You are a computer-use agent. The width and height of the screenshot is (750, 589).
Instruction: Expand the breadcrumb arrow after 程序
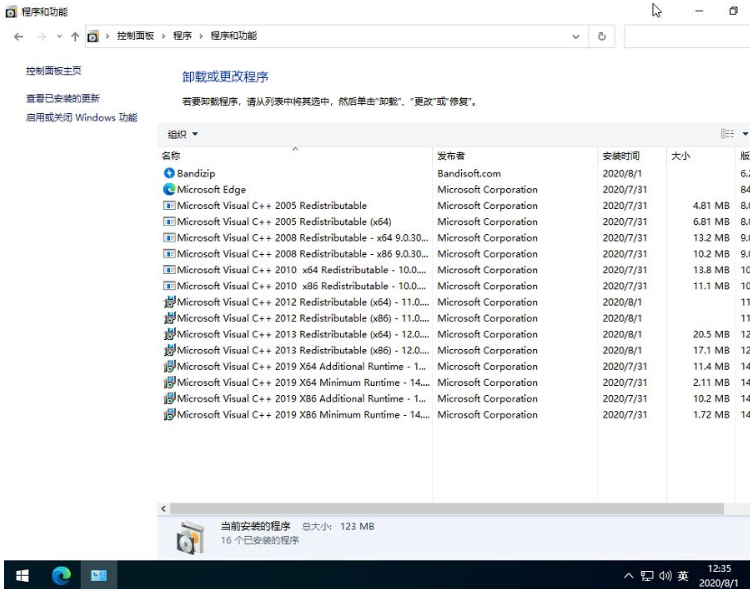(x=200, y=36)
